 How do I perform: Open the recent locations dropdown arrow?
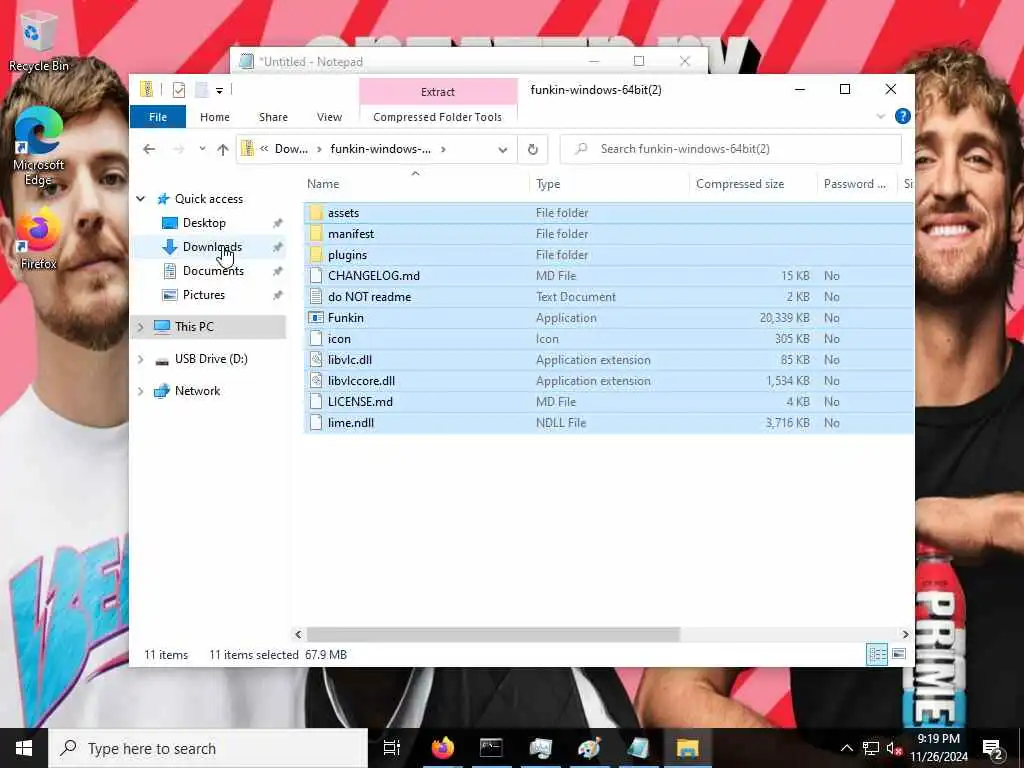point(202,149)
